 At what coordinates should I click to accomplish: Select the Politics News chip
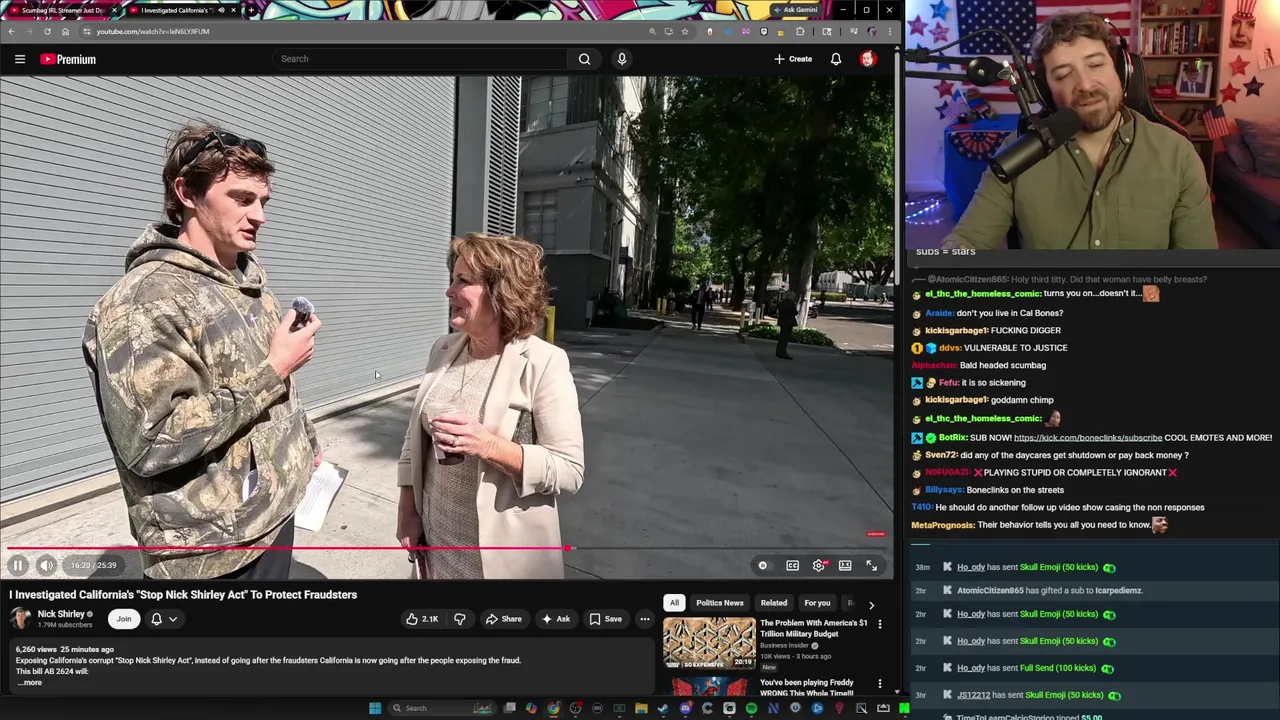[720, 603]
